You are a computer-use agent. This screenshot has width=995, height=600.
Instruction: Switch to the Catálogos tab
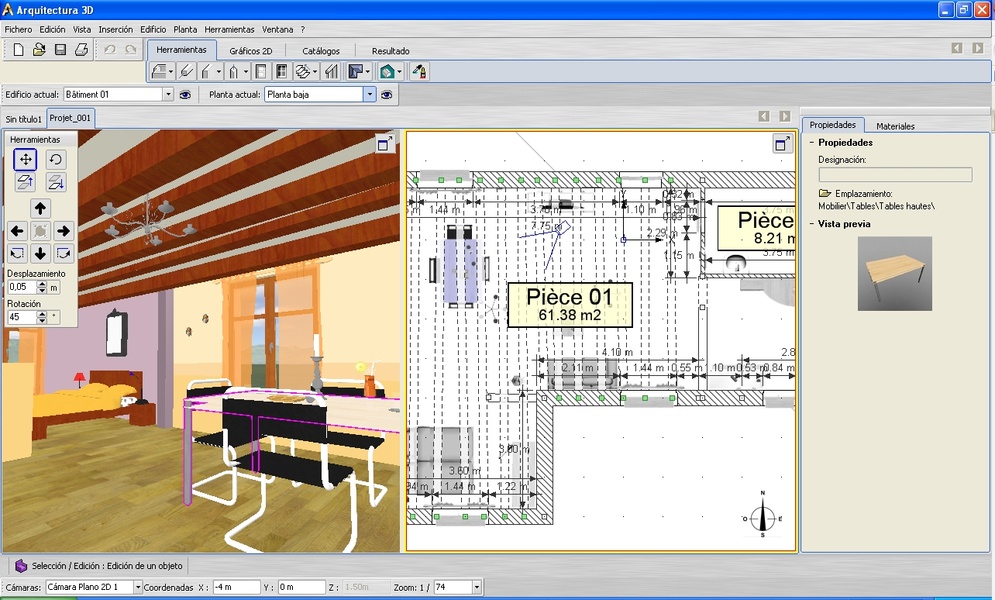point(321,50)
